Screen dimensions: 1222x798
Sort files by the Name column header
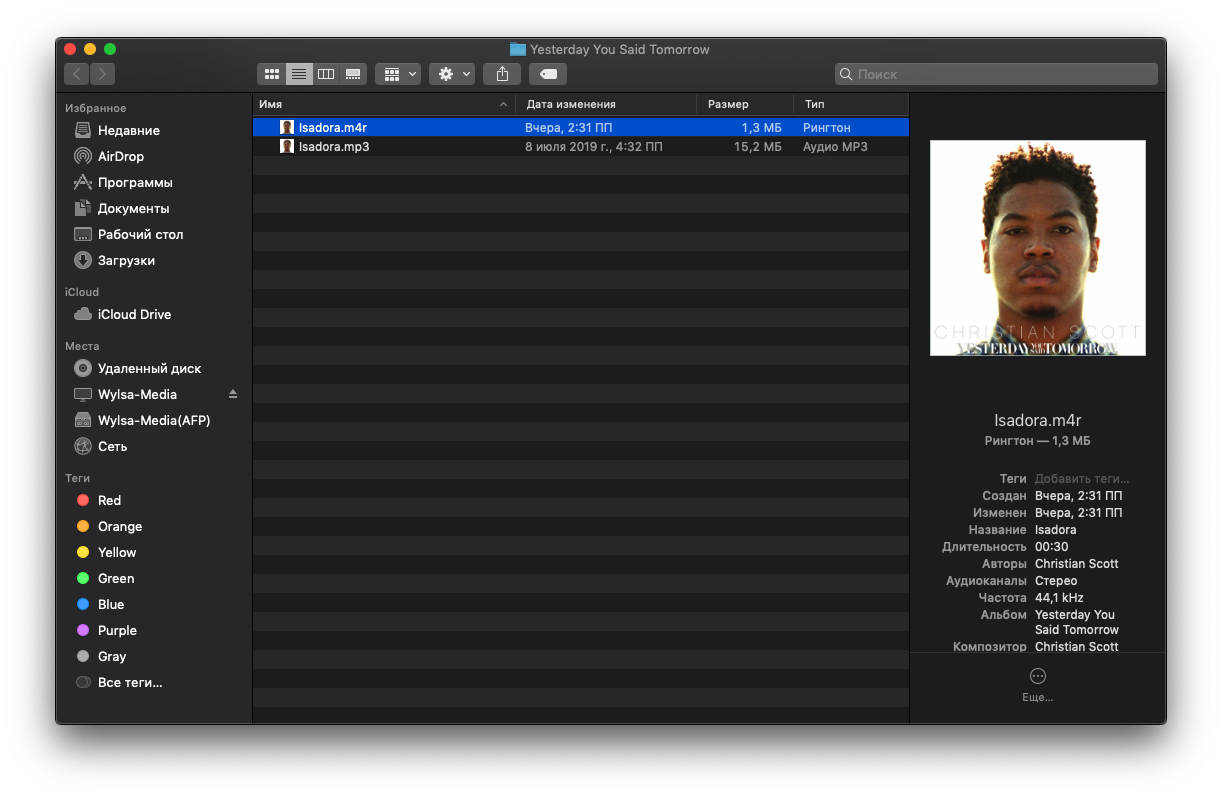[380, 104]
